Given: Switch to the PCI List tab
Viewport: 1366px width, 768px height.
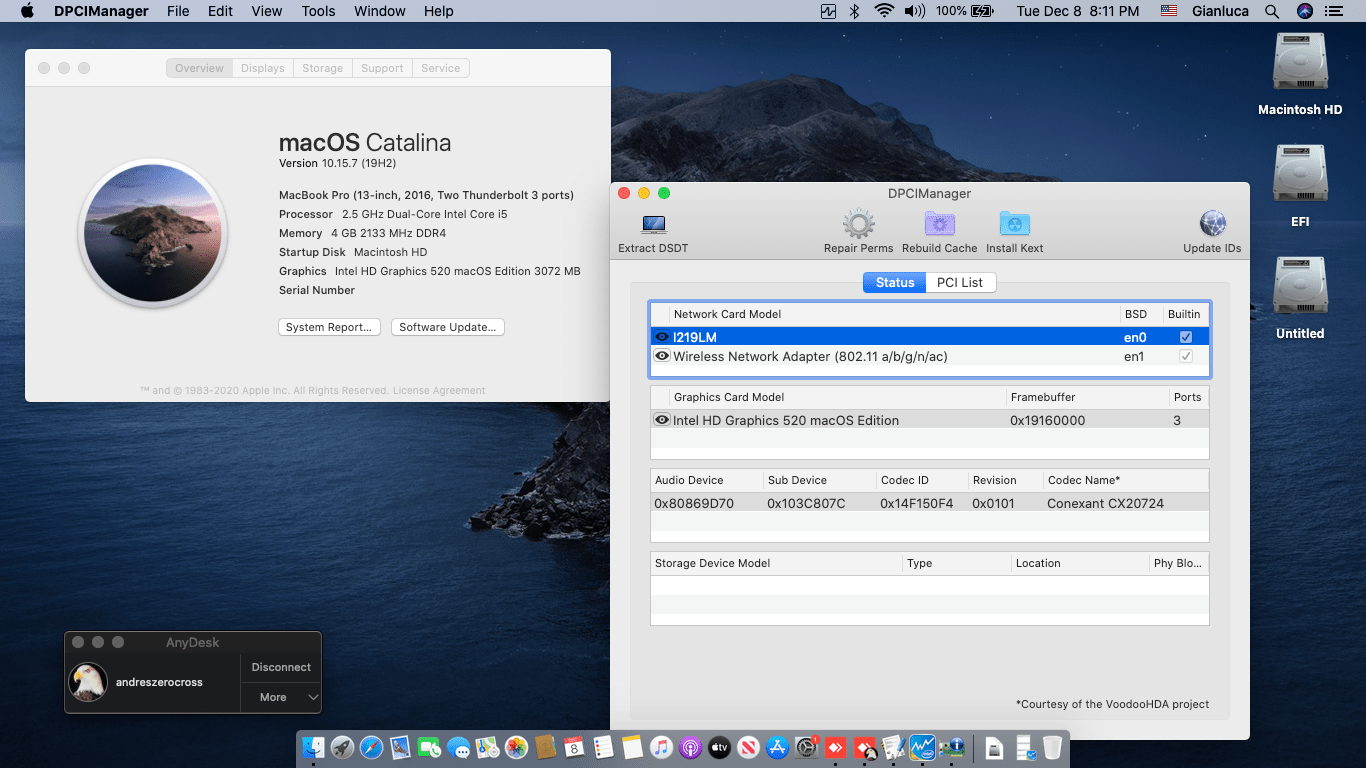Looking at the screenshot, I should pos(959,282).
